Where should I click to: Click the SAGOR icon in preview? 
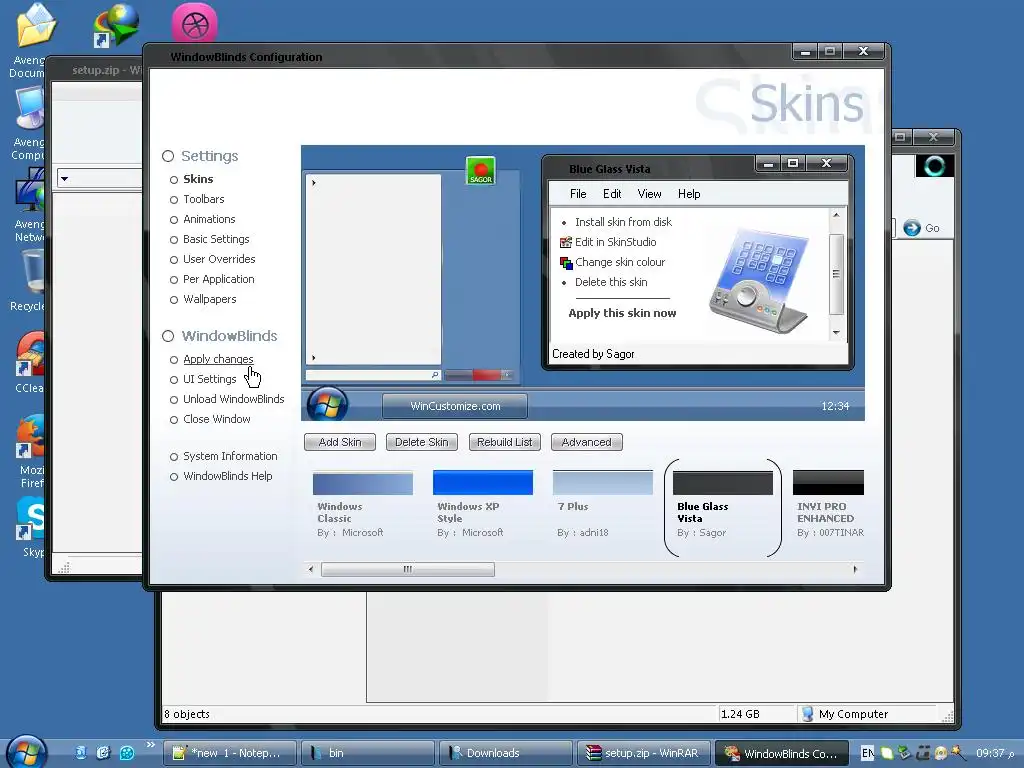pyautogui.click(x=481, y=171)
